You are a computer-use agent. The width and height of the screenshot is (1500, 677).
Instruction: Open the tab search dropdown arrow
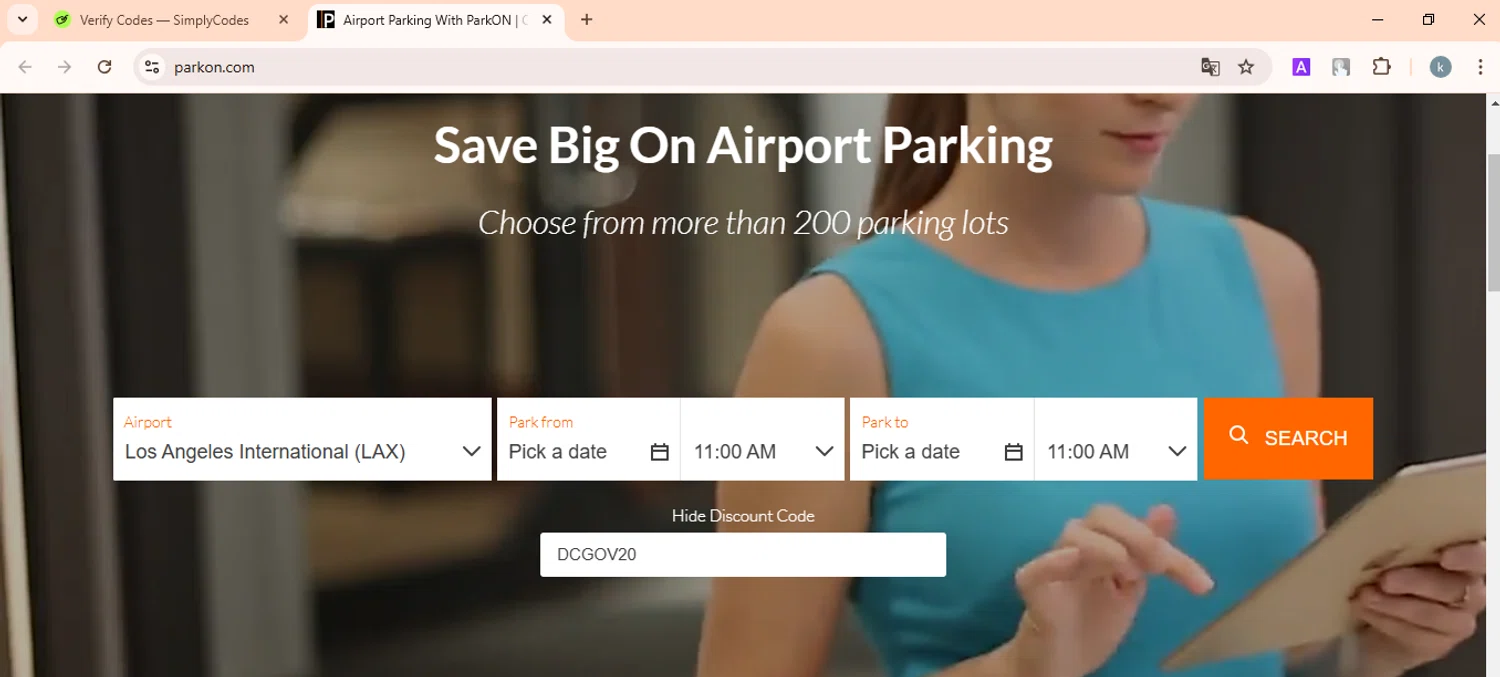tap(22, 19)
